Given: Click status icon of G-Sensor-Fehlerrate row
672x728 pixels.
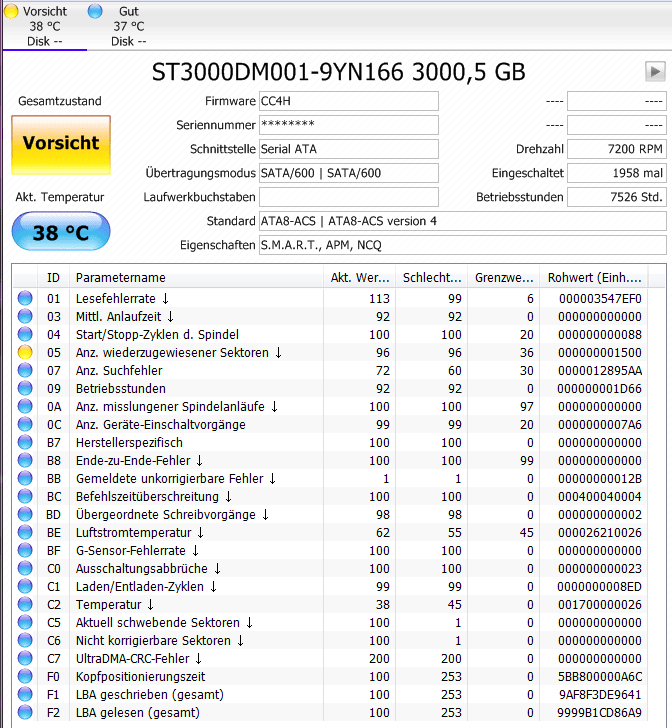Looking at the screenshot, I should [x=25, y=550].
